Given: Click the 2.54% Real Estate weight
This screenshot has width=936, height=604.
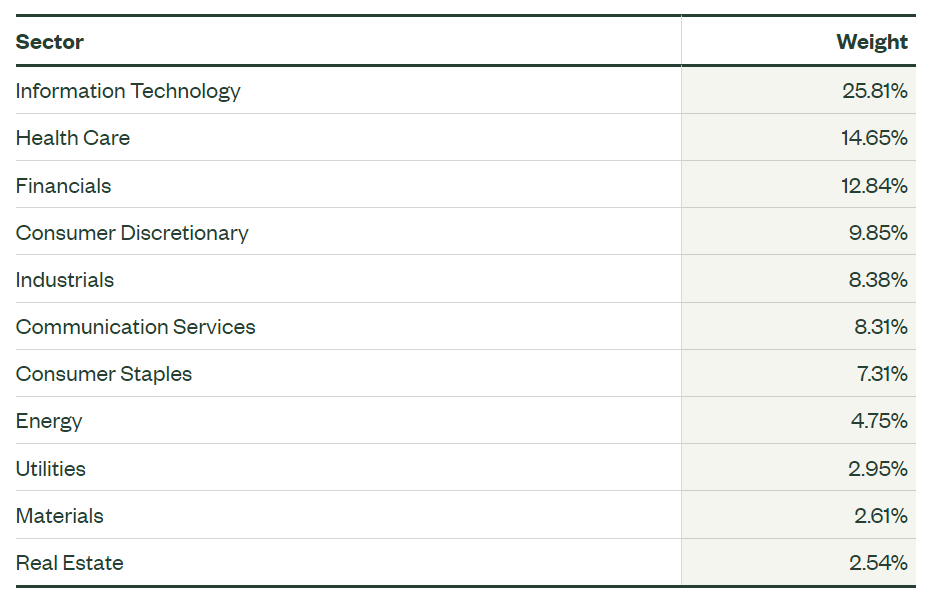Looking at the screenshot, I should pyautogui.click(x=879, y=563).
